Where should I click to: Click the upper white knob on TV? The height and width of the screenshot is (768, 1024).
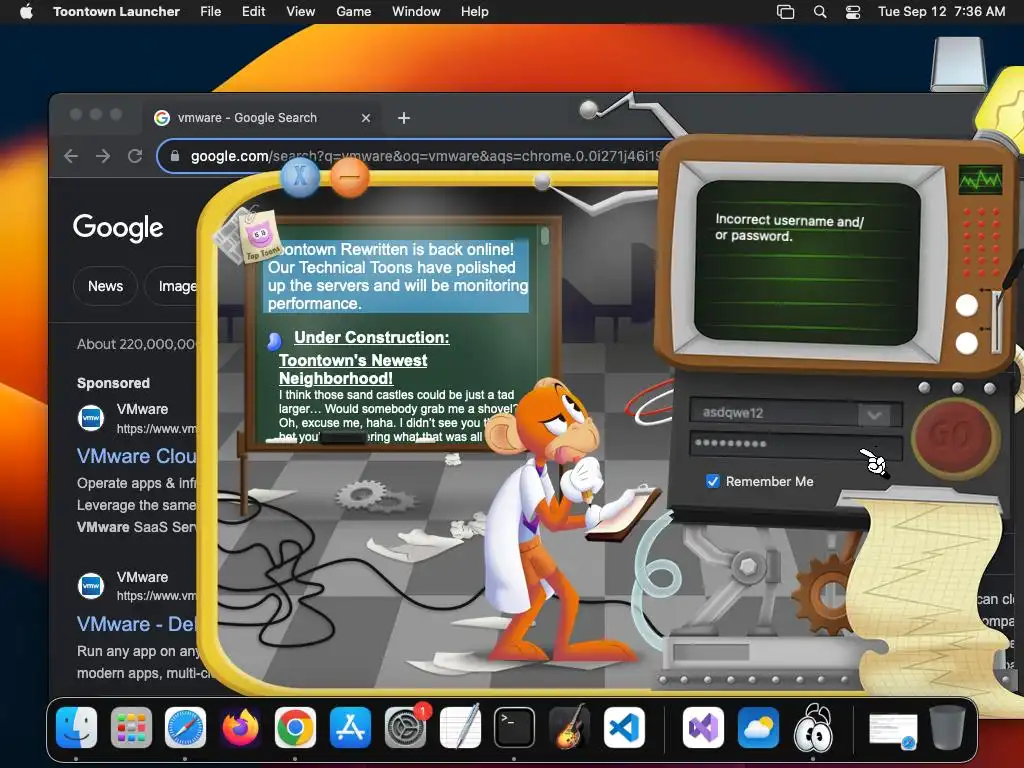(967, 305)
